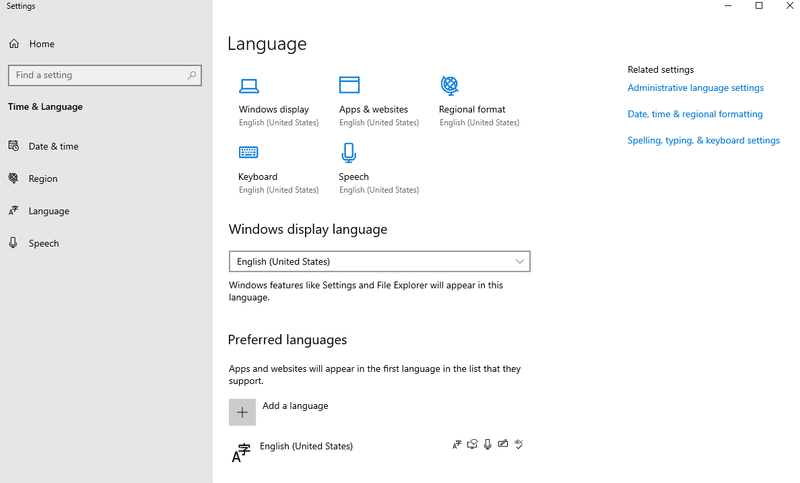Click handwriting feature icon for English
Screen dimensions: 800x483
pos(503,444)
